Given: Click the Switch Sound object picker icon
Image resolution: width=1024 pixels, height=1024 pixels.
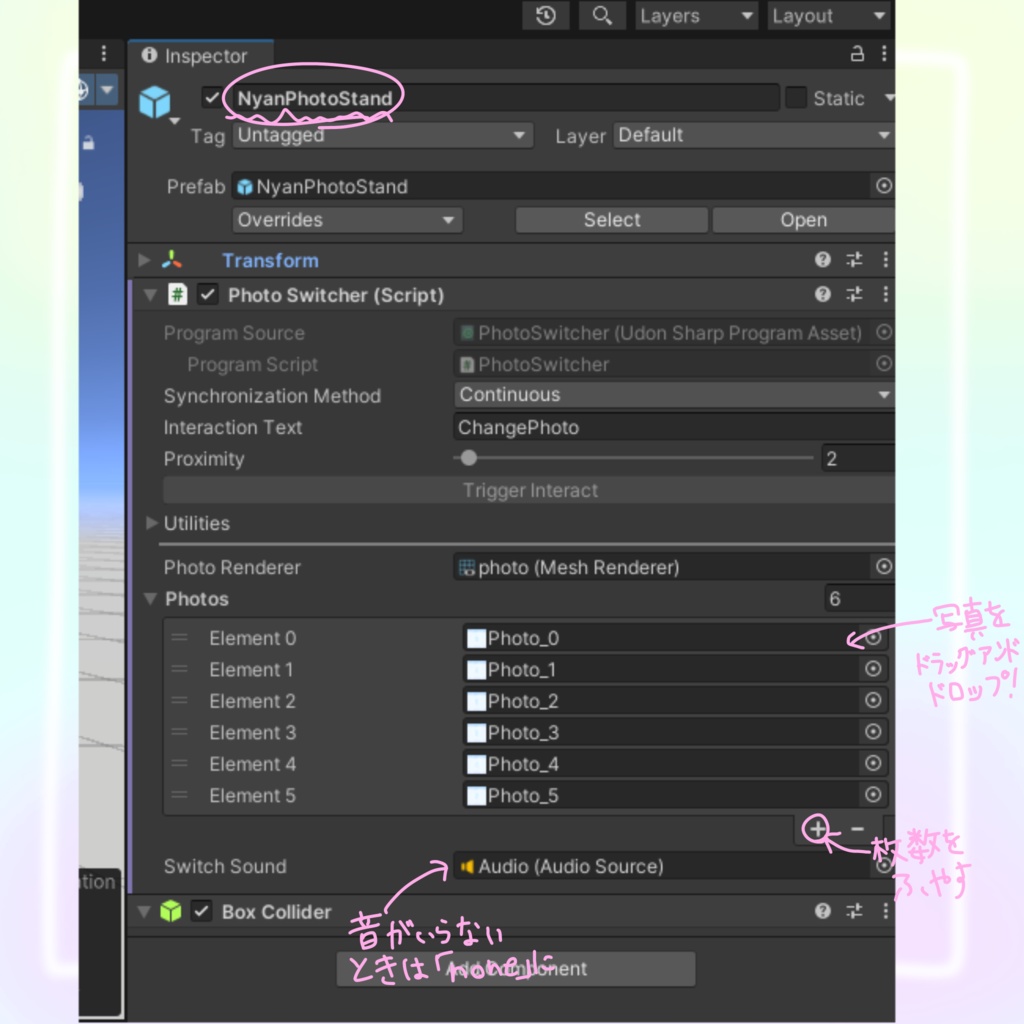Looking at the screenshot, I should point(883,866).
